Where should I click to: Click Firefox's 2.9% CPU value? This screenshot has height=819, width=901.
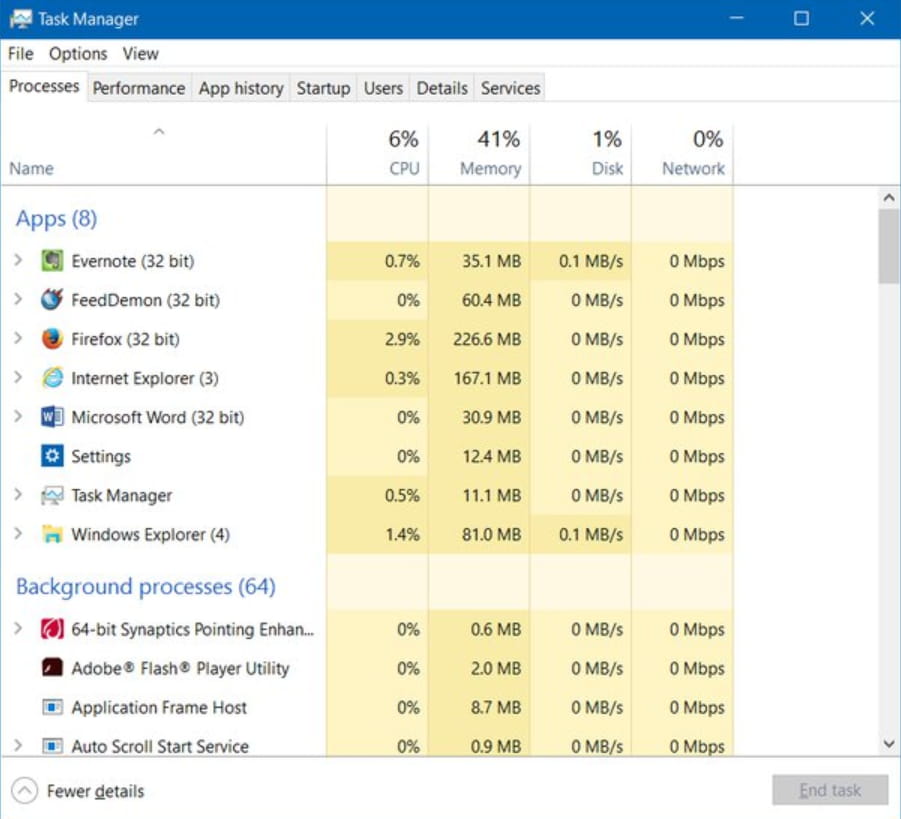[402, 340]
